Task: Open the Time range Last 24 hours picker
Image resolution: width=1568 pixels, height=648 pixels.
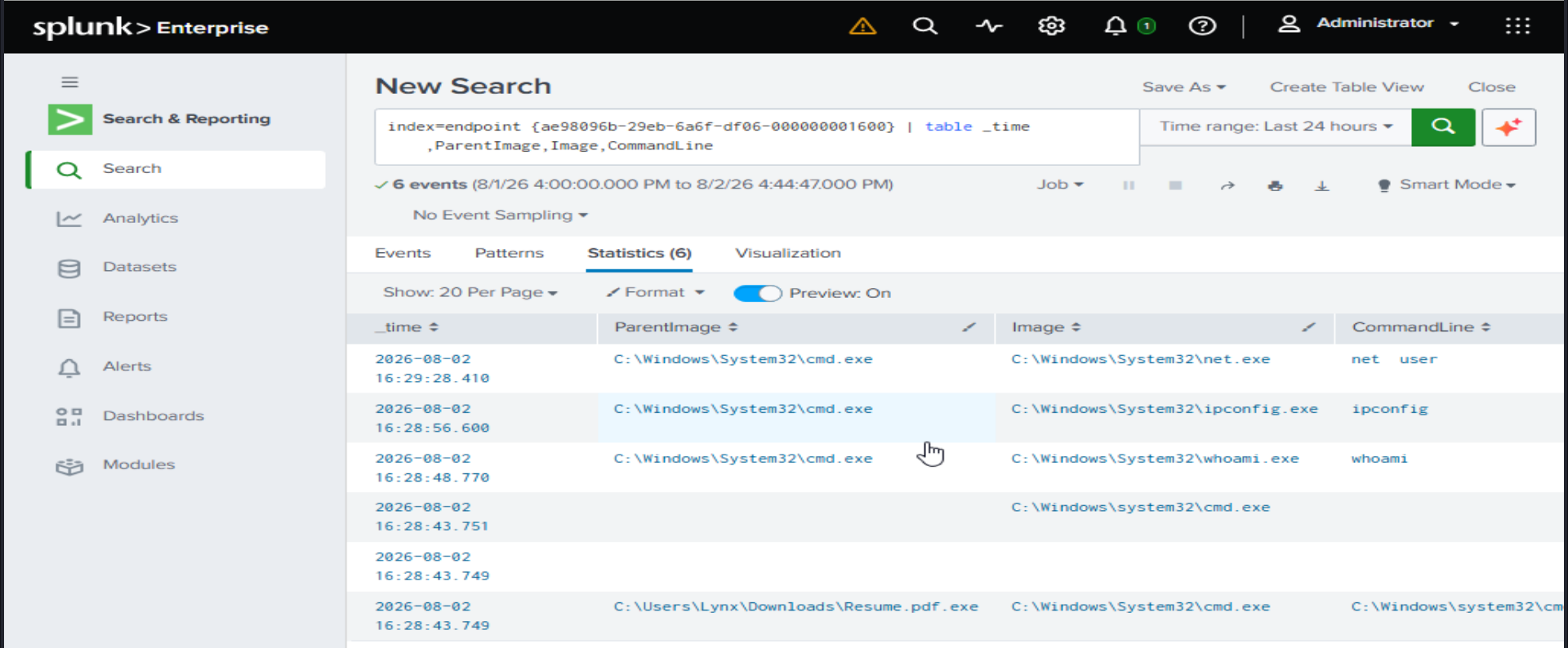Action: point(1276,126)
